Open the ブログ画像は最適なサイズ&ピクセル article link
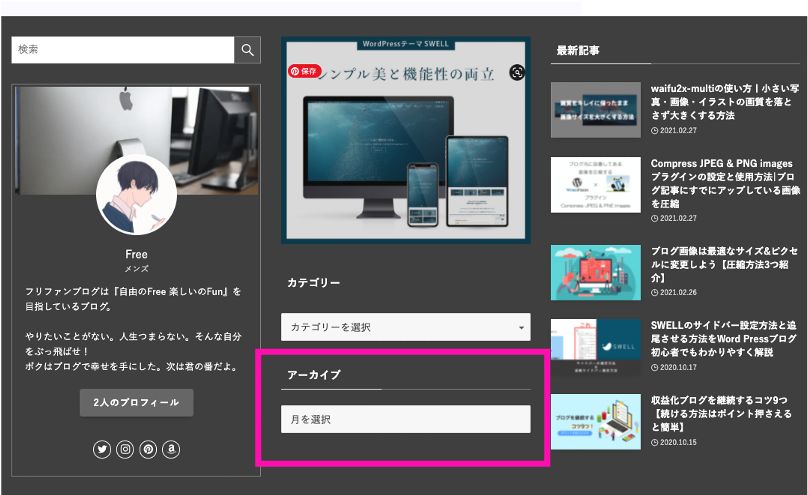This screenshot has width=808, height=495. 724,264
